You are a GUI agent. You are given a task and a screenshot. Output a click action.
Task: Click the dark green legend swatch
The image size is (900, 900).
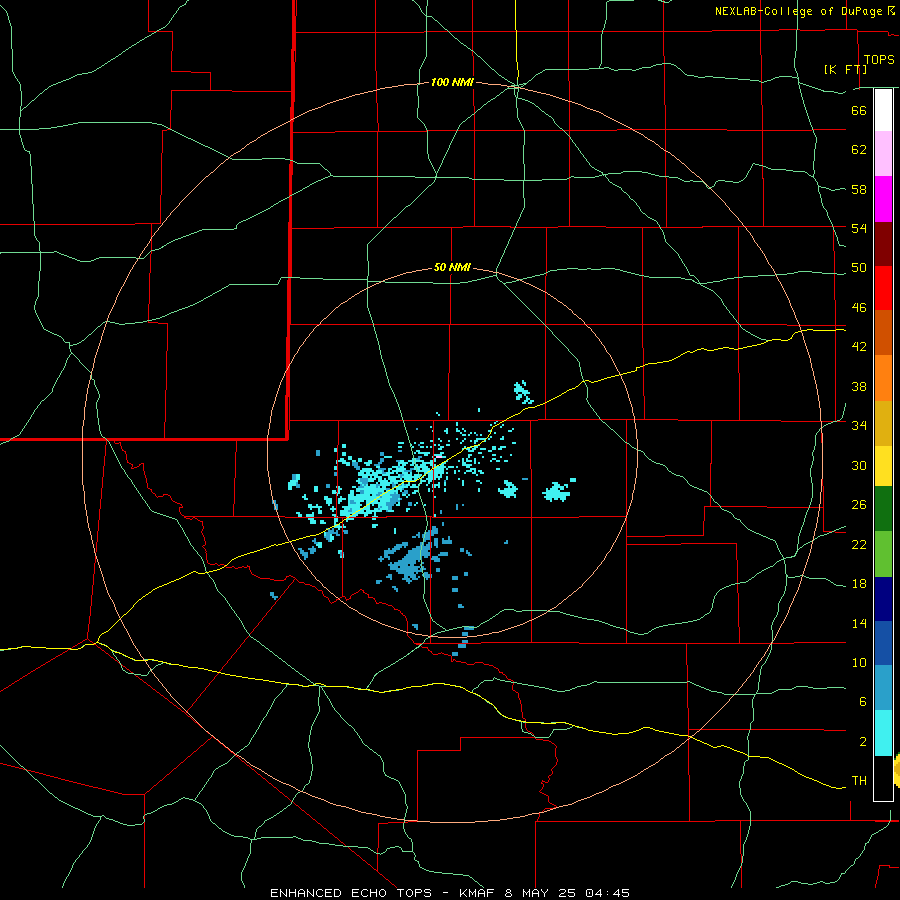(883, 509)
